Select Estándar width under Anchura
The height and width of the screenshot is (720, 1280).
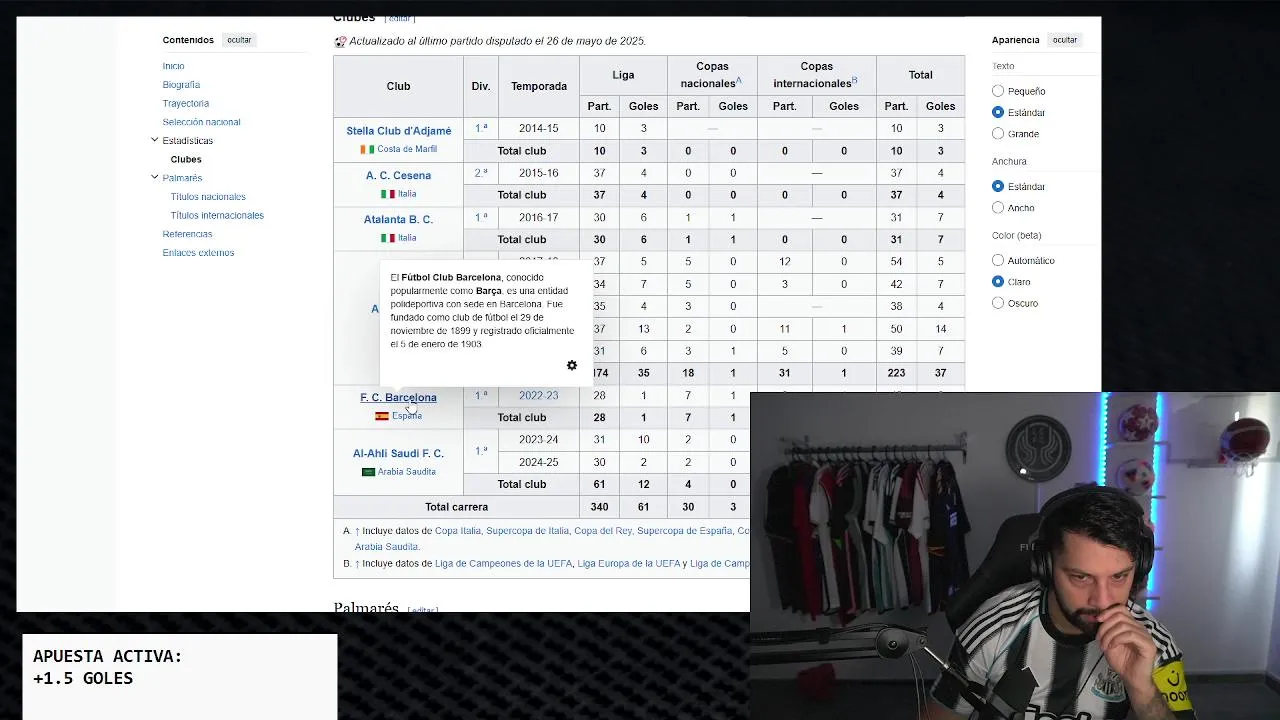point(998,186)
